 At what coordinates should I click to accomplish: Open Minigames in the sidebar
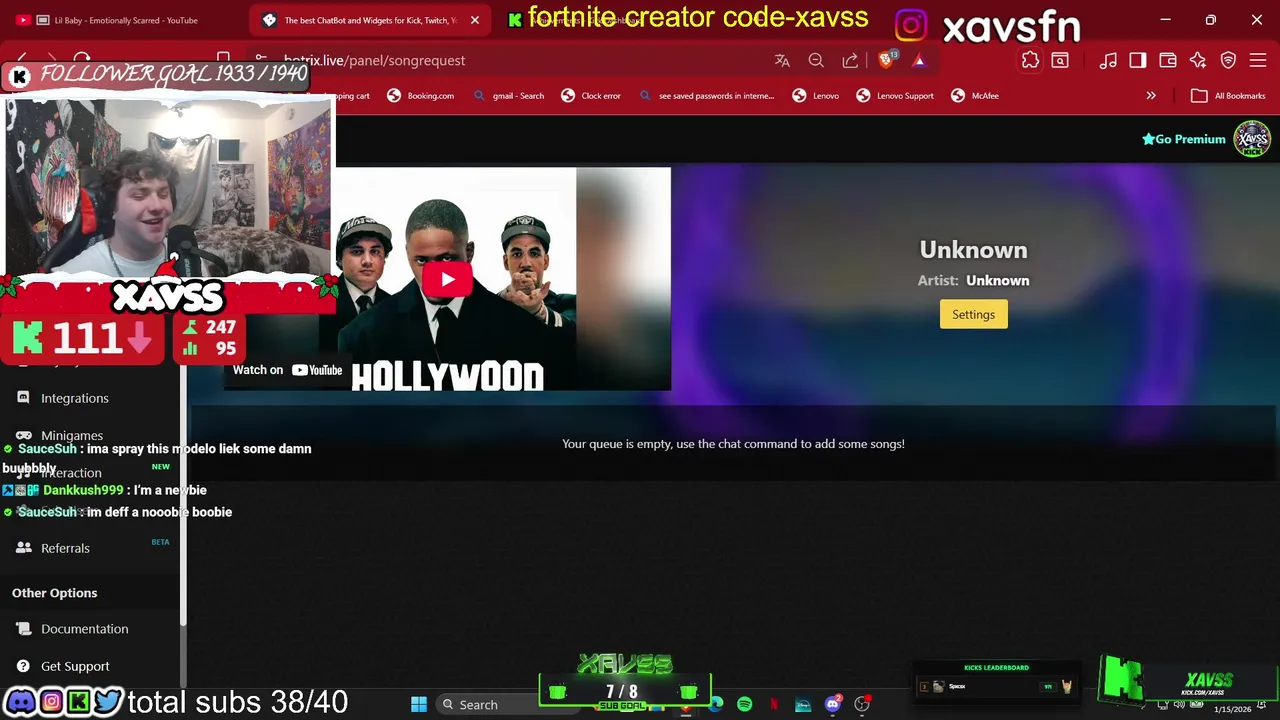[72, 436]
